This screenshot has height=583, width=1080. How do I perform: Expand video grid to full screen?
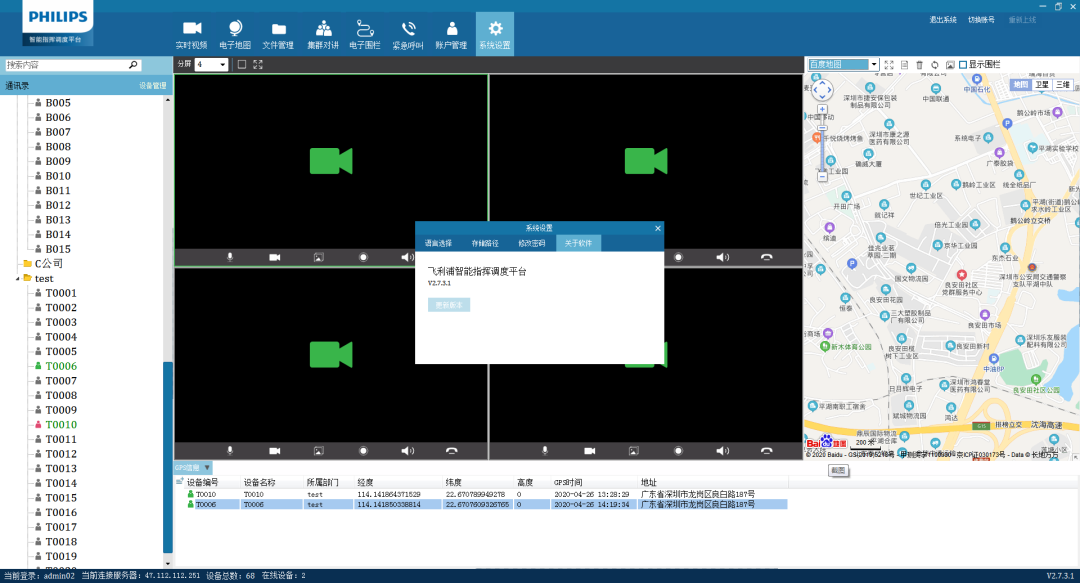(x=258, y=64)
